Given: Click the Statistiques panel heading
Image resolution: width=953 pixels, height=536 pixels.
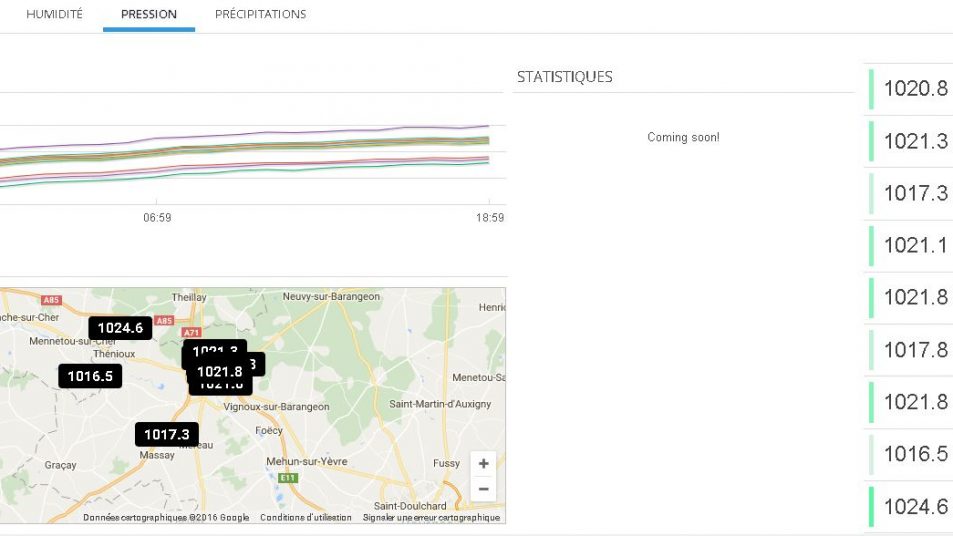Looking at the screenshot, I should click(565, 77).
